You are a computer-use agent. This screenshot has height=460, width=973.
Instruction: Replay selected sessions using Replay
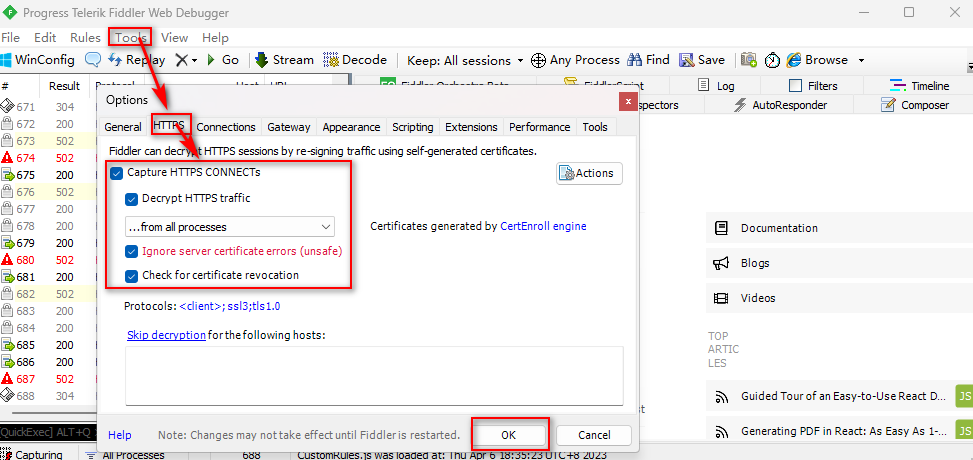coord(136,60)
